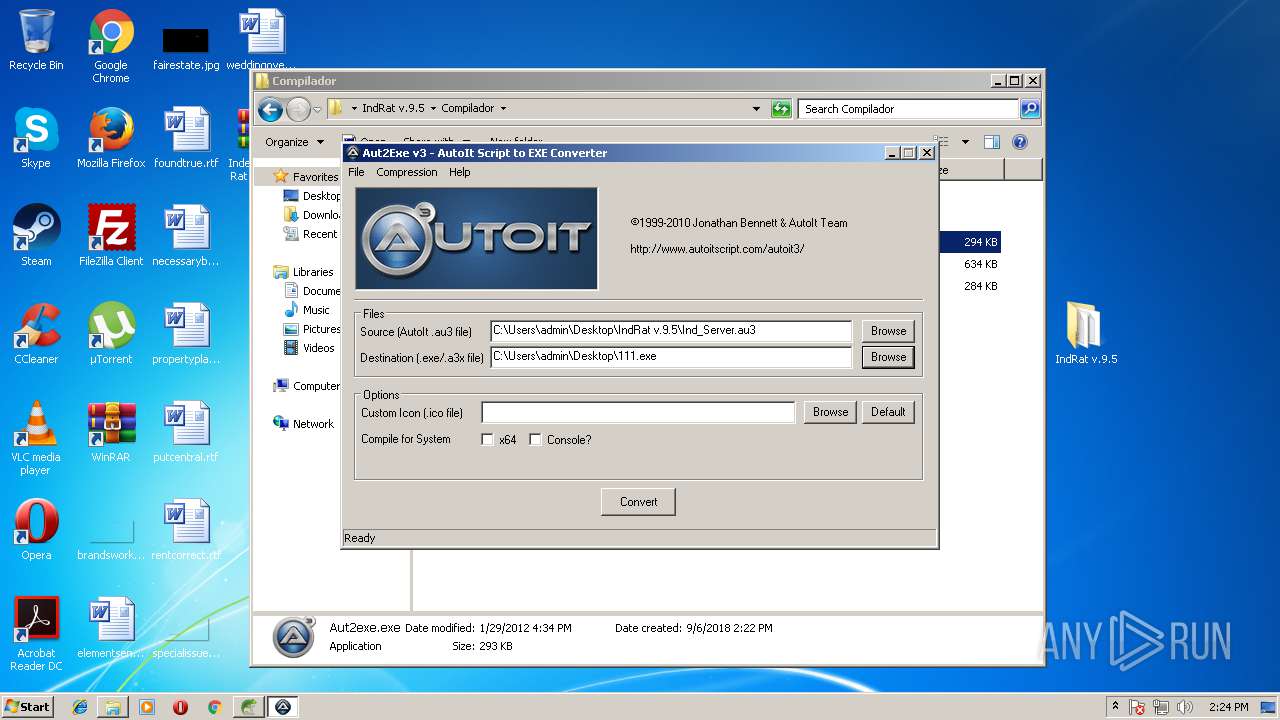Click the Custom Icon path field

638,412
